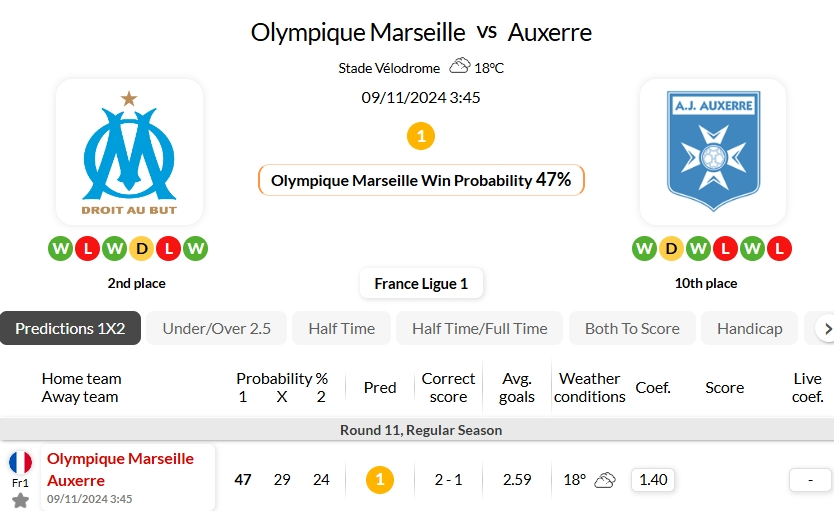Switch to Under/Over 2.5 tab
Image resolution: width=834 pixels, height=511 pixels.
click(x=216, y=328)
